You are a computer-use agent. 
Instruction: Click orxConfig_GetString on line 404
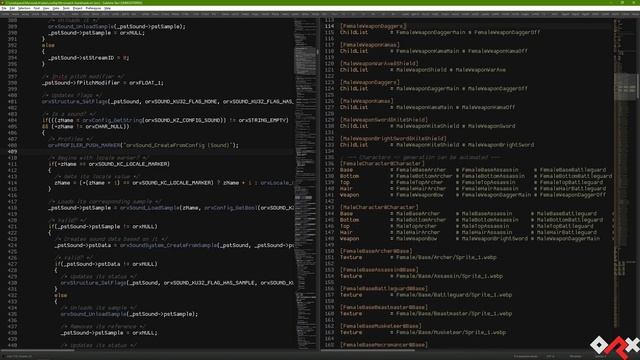tap(112, 120)
